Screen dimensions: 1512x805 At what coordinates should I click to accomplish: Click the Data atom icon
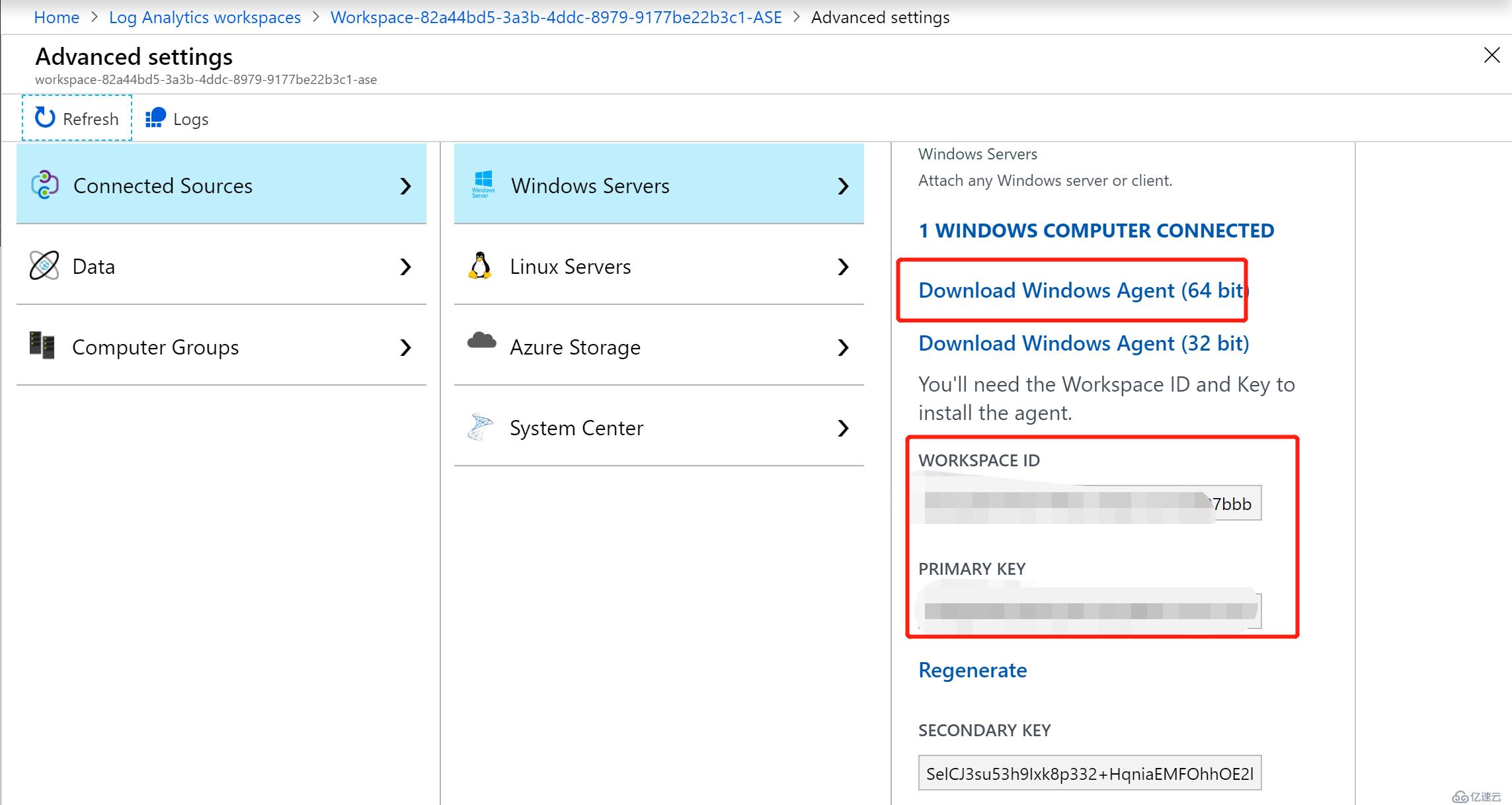(44, 265)
